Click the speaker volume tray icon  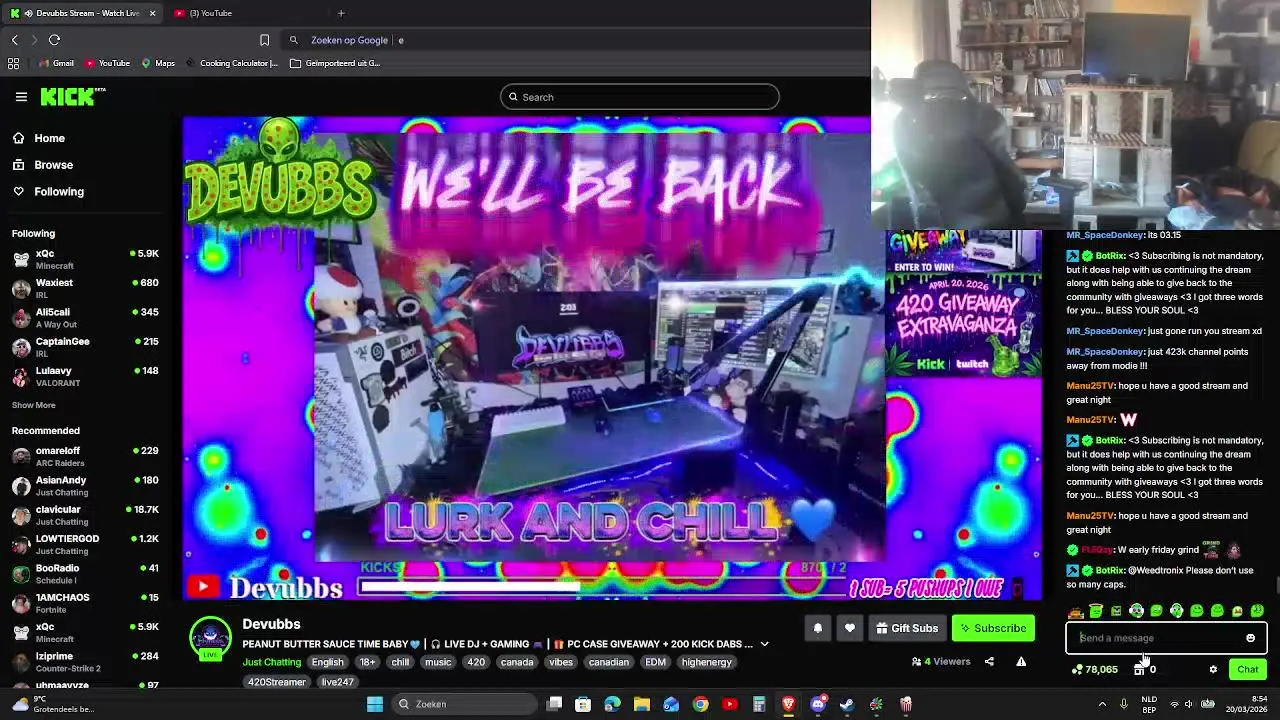coord(1189,704)
